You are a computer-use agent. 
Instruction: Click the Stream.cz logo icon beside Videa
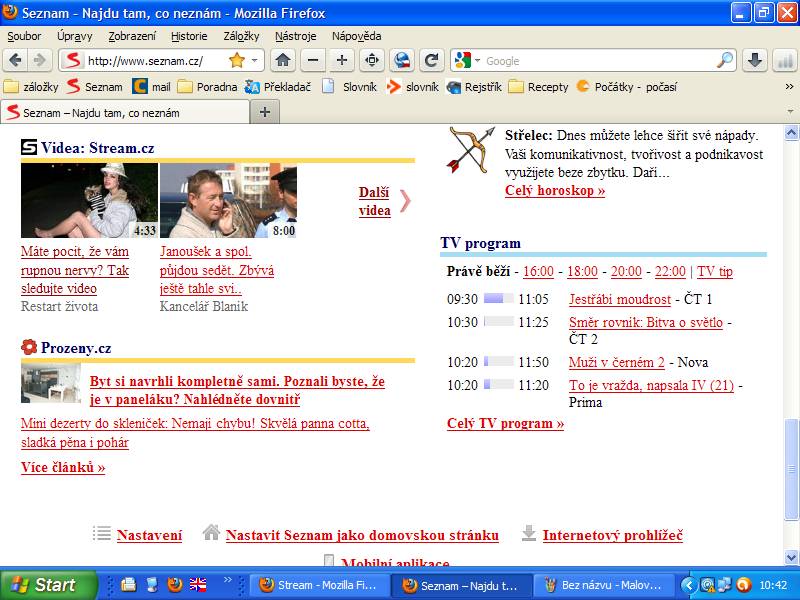[29, 147]
